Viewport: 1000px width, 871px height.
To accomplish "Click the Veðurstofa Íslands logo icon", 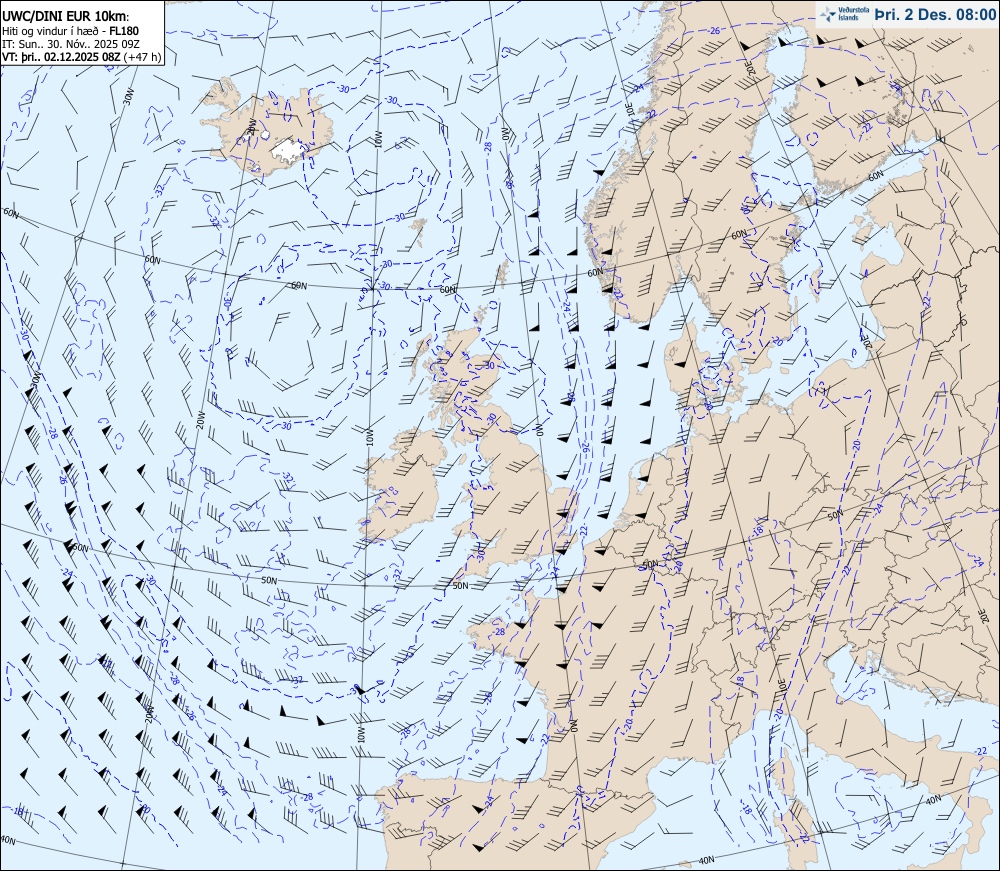I will (x=828, y=14).
